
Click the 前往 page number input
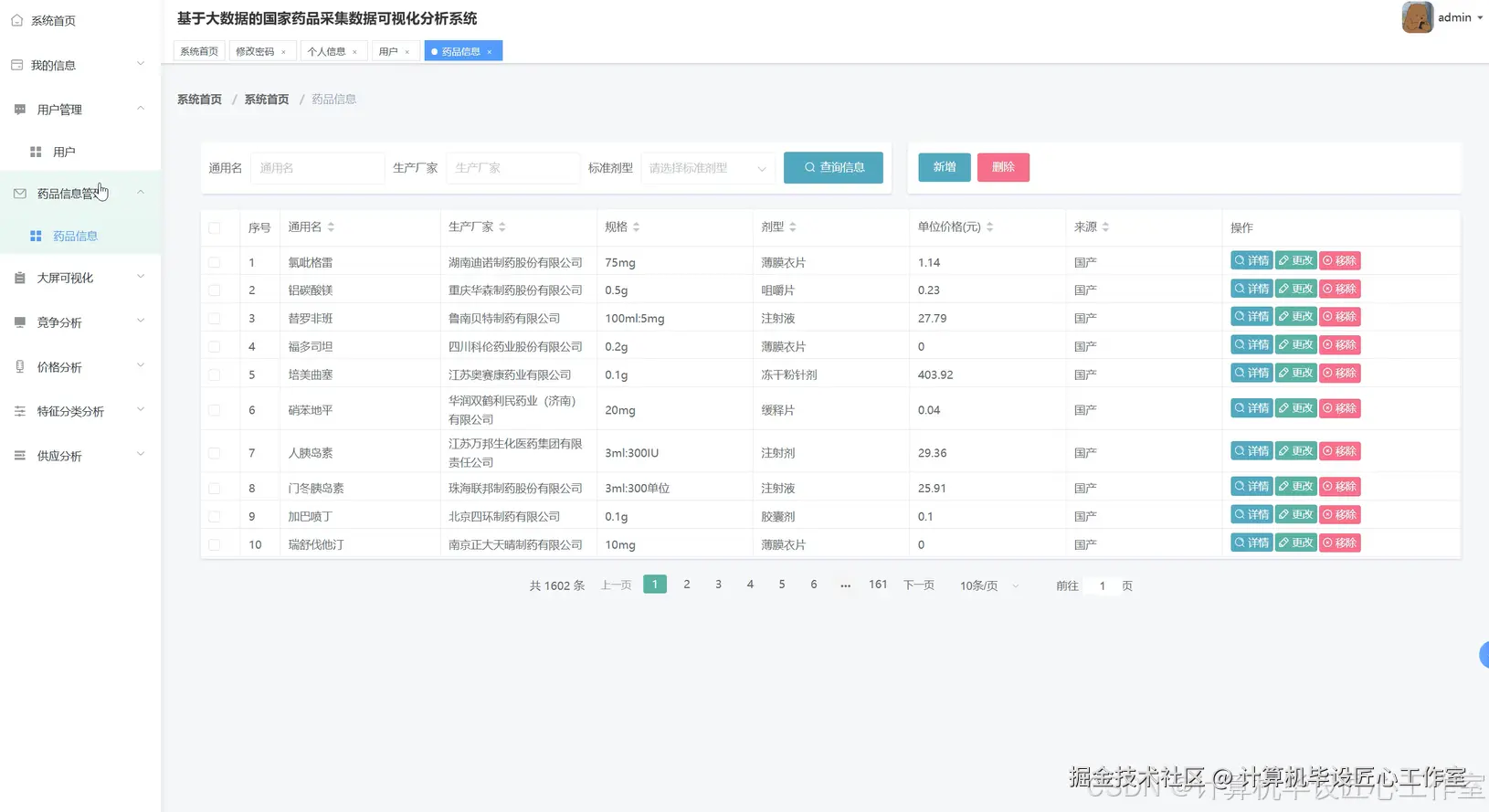tap(1102, 585)
